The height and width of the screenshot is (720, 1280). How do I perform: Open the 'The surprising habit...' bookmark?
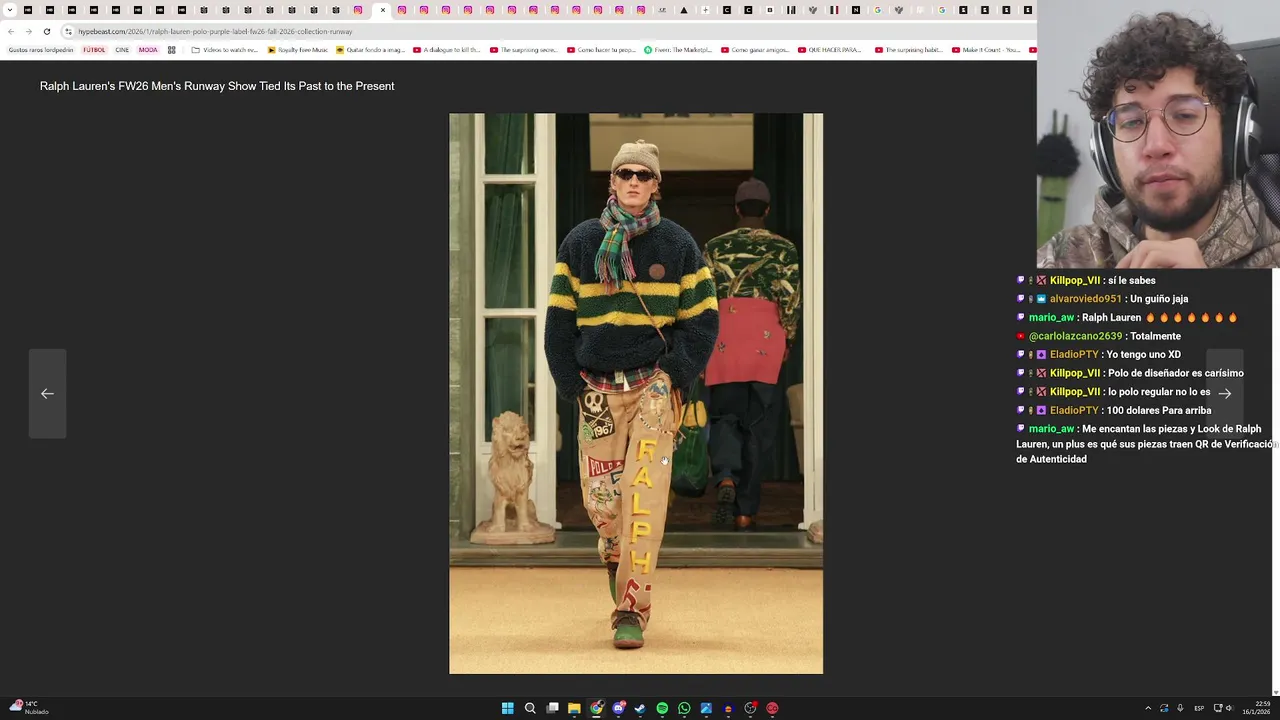tap(909, 50)
